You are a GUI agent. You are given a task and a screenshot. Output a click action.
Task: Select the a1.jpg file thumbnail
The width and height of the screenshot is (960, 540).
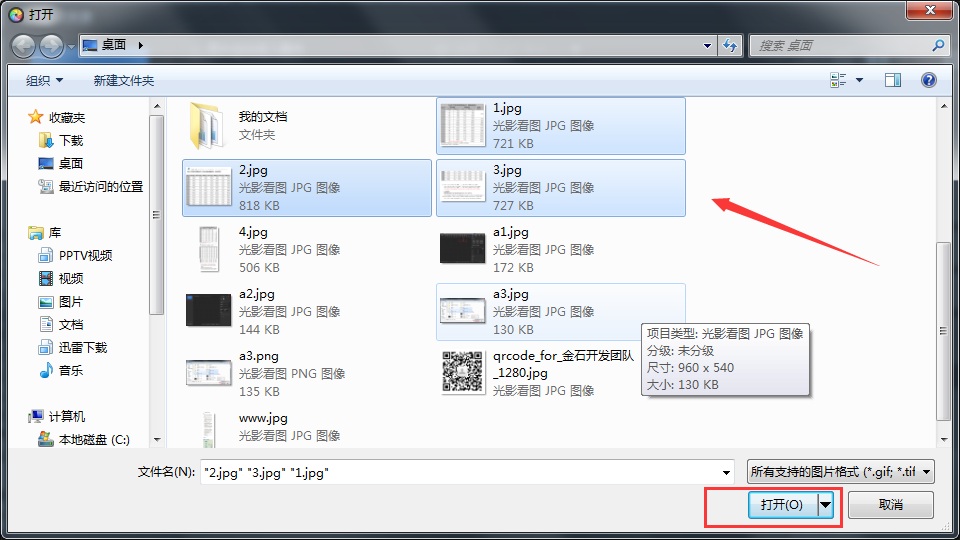(462, 249)
